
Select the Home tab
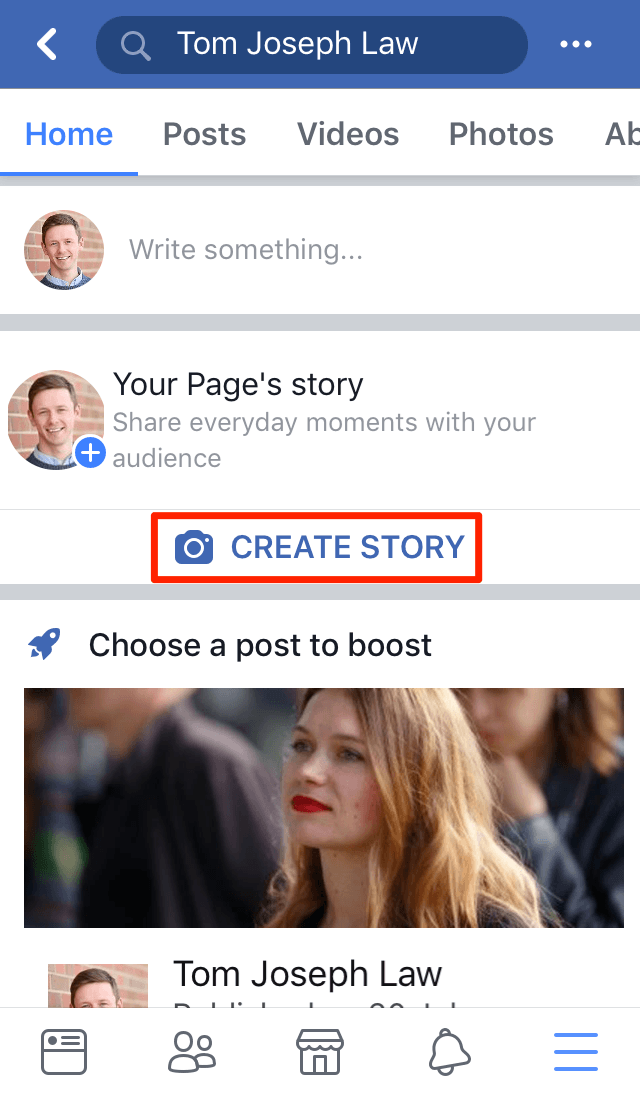[68, 133]
